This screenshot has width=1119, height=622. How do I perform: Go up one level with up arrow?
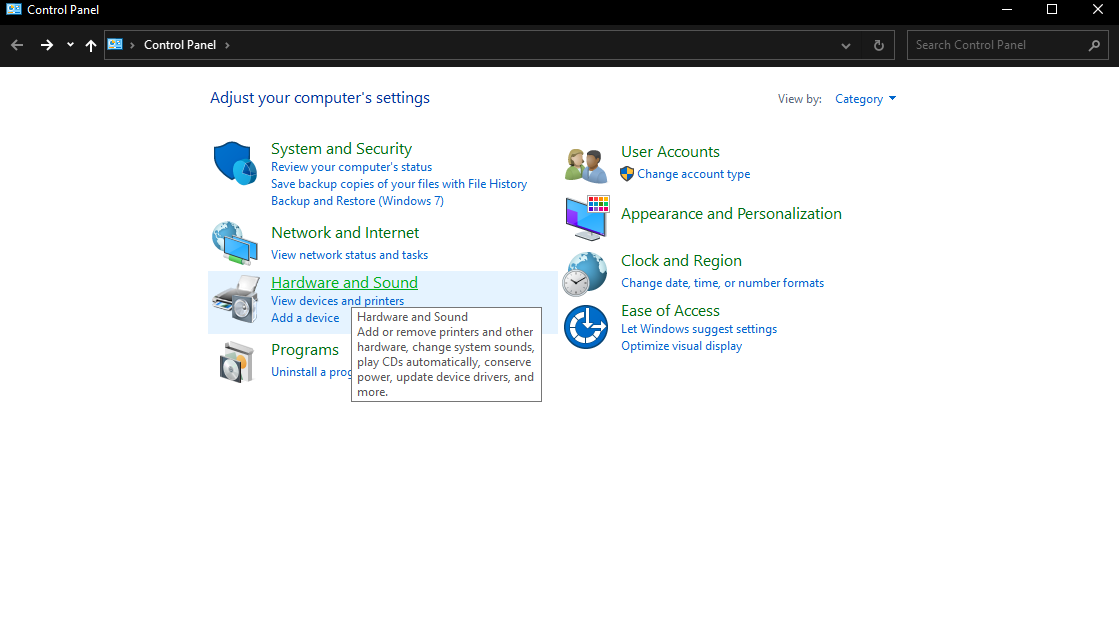pos(91,45)
